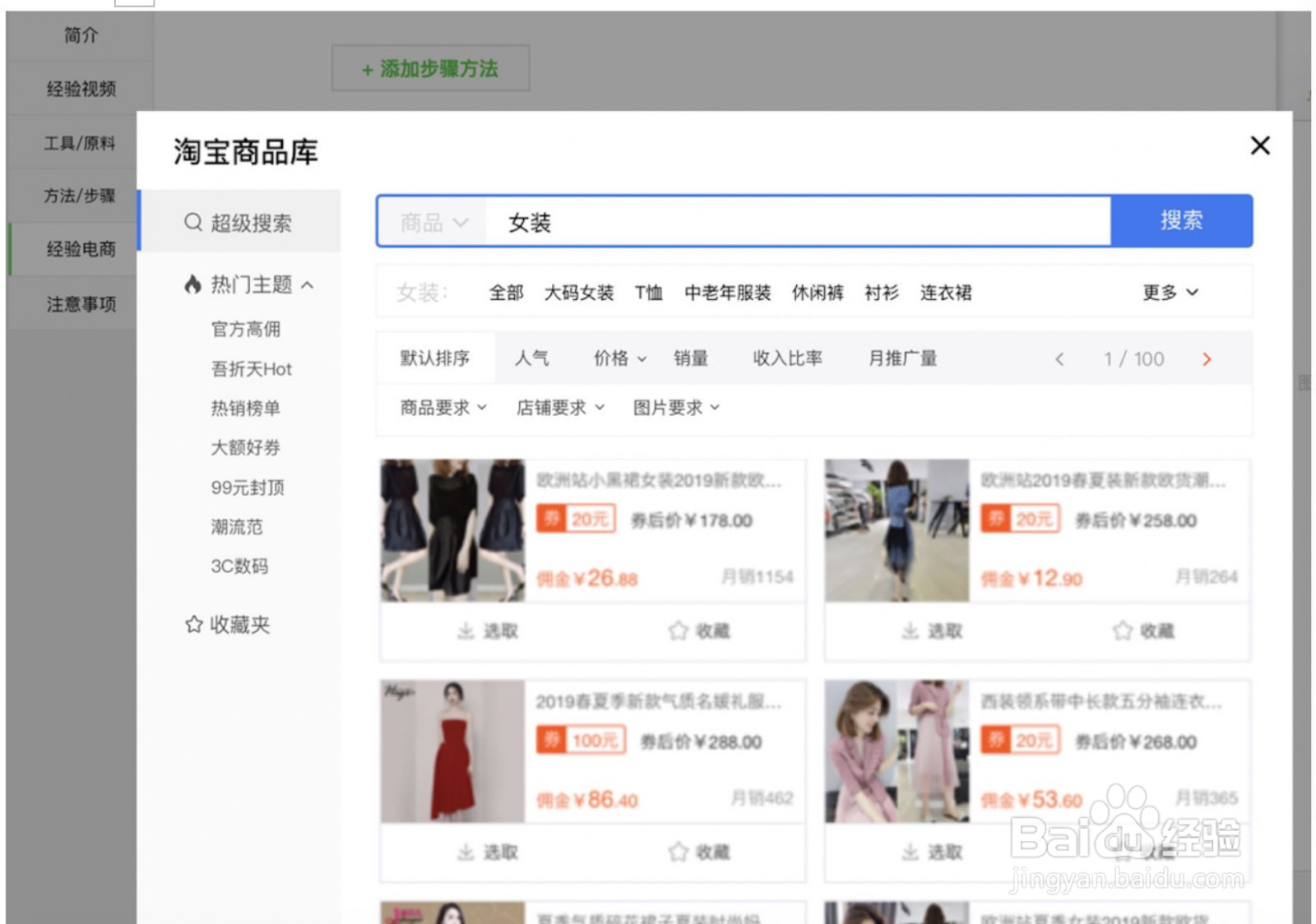
Task: Go to previous results page arrow
Action: click(x=1059, y=359)
